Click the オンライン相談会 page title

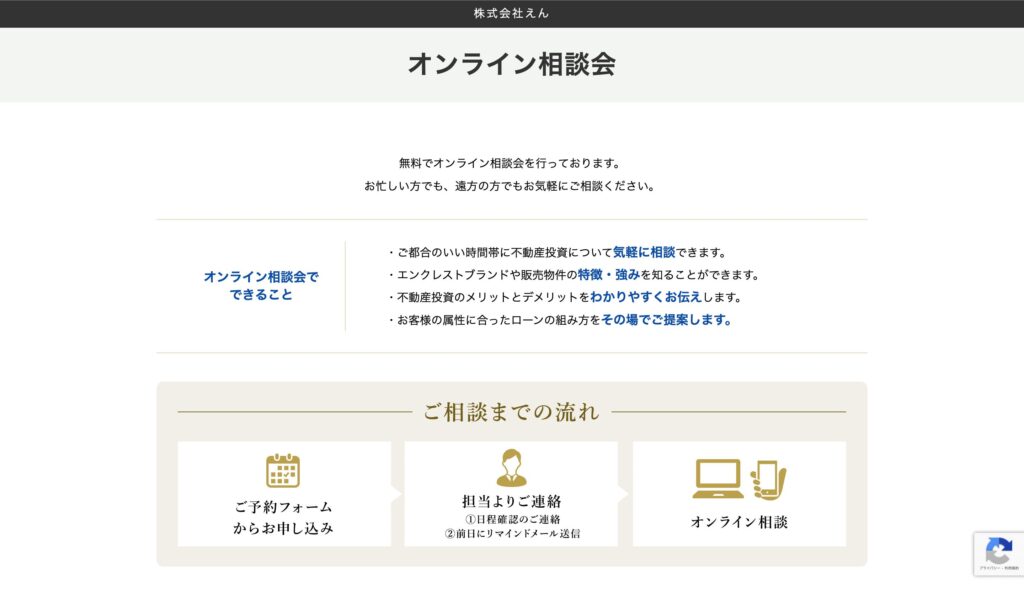511,64
